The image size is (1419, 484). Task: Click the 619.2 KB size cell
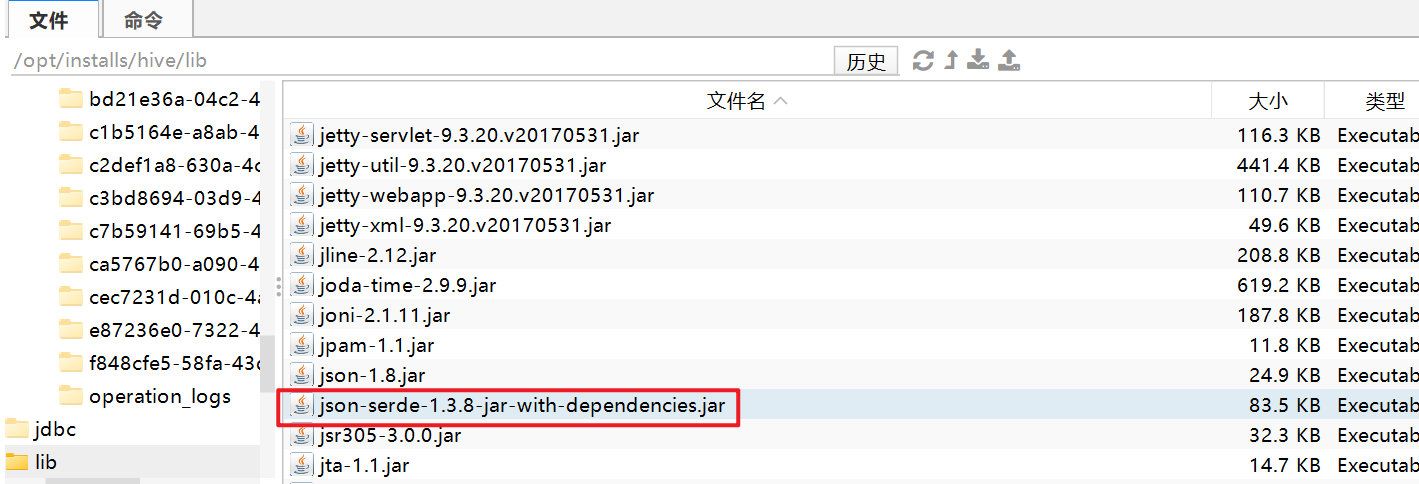(x=1279, y=285)
